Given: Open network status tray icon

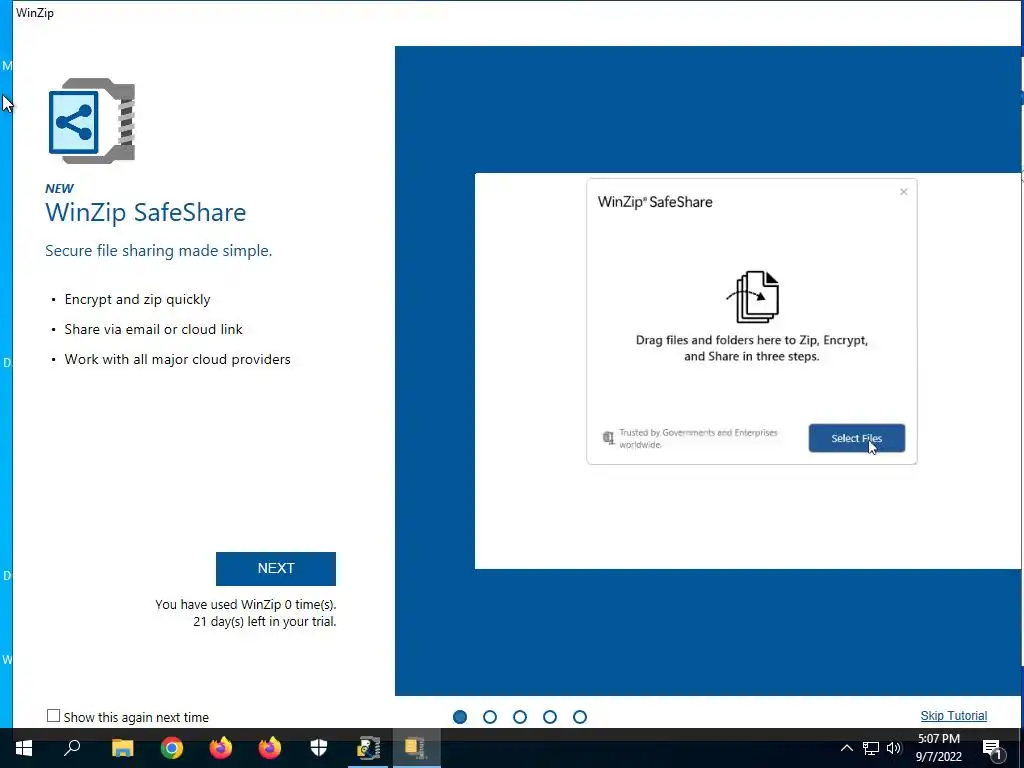Looking at the screenshot, I should [x=871, y=748].
